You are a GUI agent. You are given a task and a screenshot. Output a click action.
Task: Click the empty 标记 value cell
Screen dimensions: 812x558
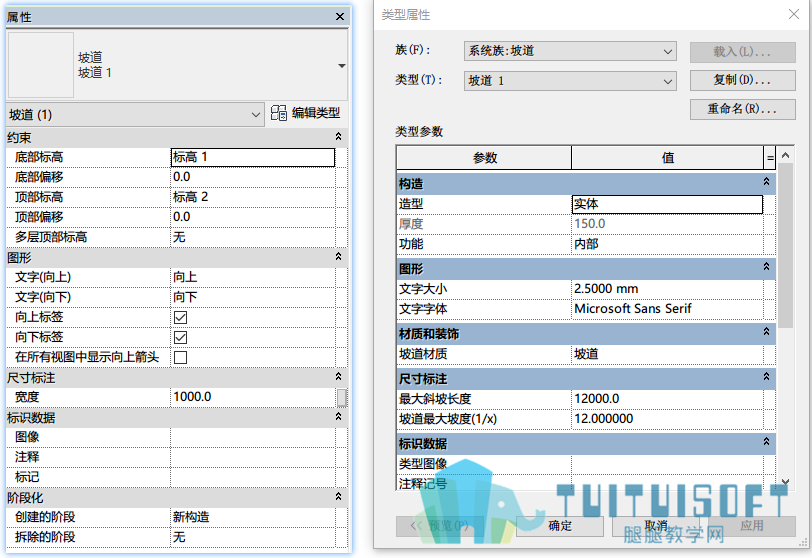[253, 477]
